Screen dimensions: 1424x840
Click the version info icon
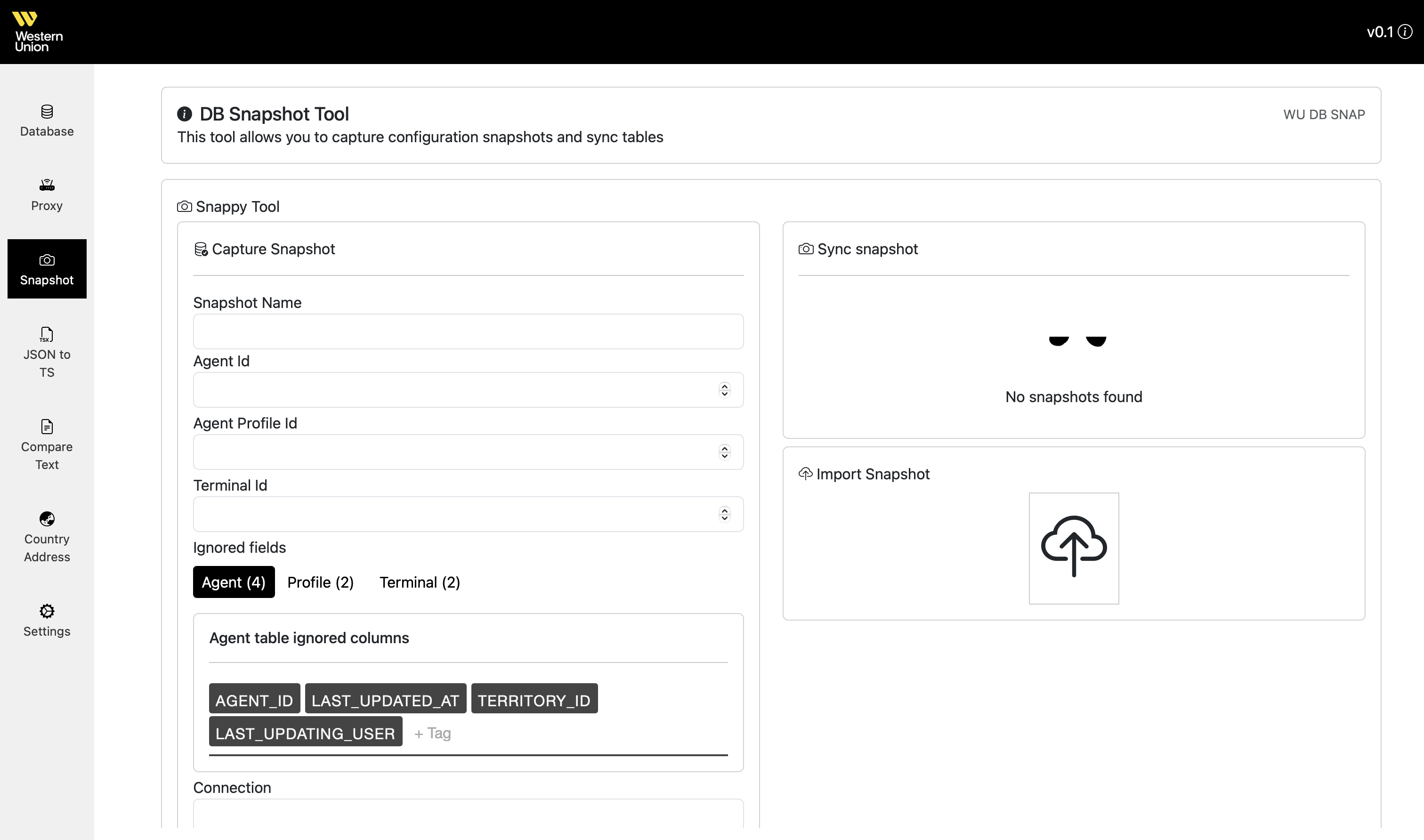tap(1405, 32)
